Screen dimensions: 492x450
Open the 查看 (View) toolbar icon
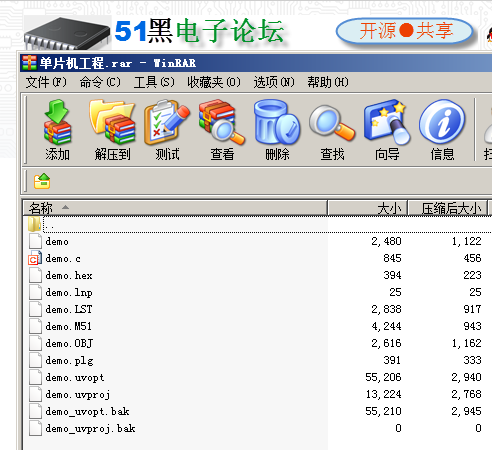coord(222,122)
